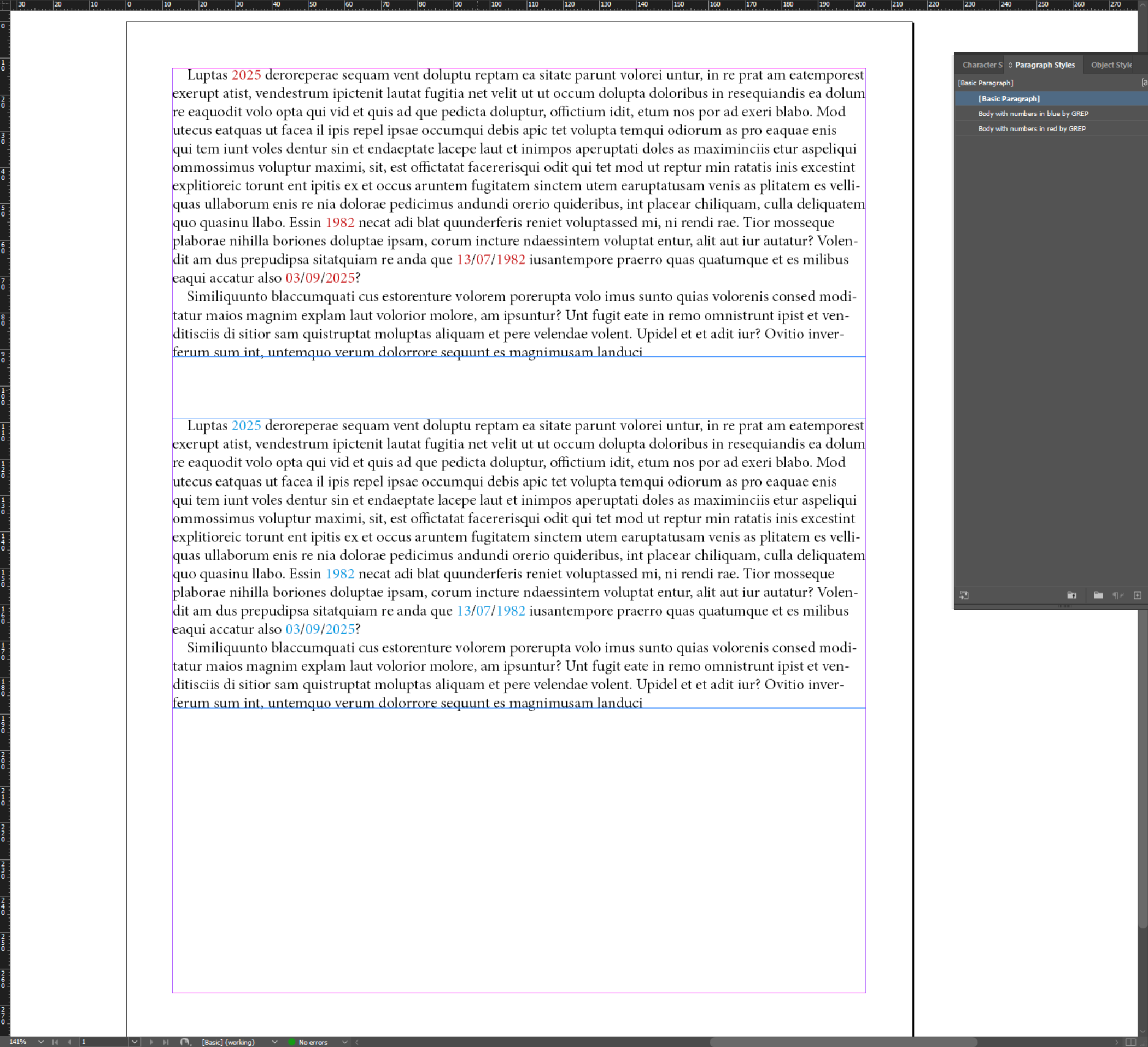The height and width of the screenshot is (1047, 1148).
Task: Click the red year 1982 after Essin
Action: click(x=340, y=222)
